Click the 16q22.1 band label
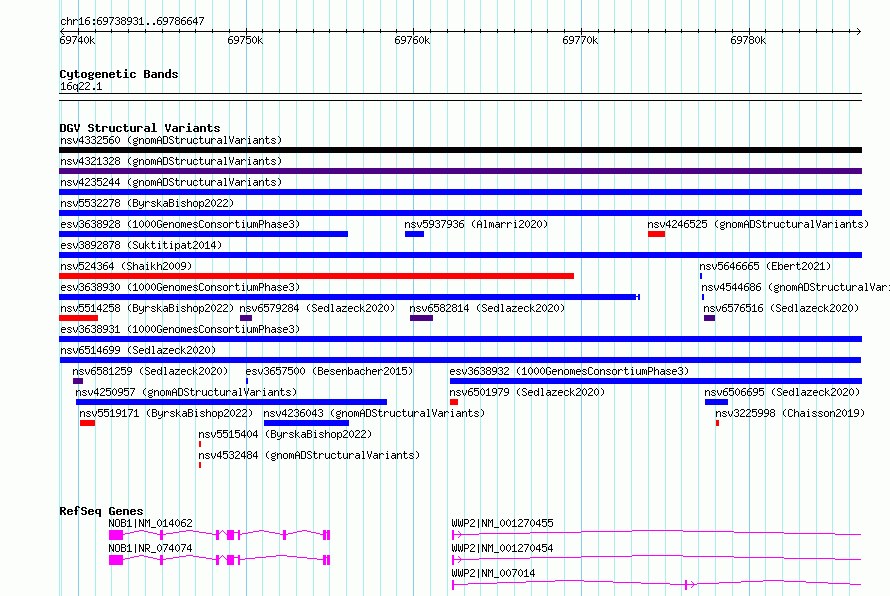 coord(81,86)
